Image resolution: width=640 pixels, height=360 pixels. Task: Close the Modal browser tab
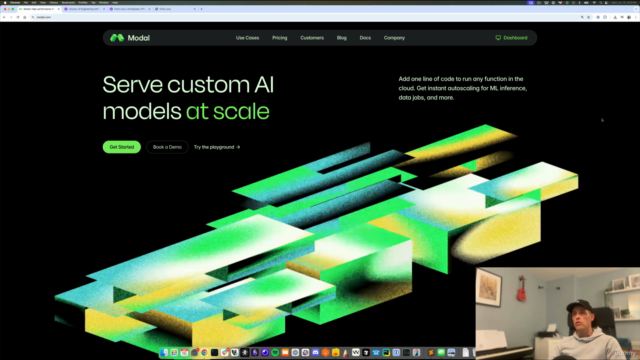point(58,9)
